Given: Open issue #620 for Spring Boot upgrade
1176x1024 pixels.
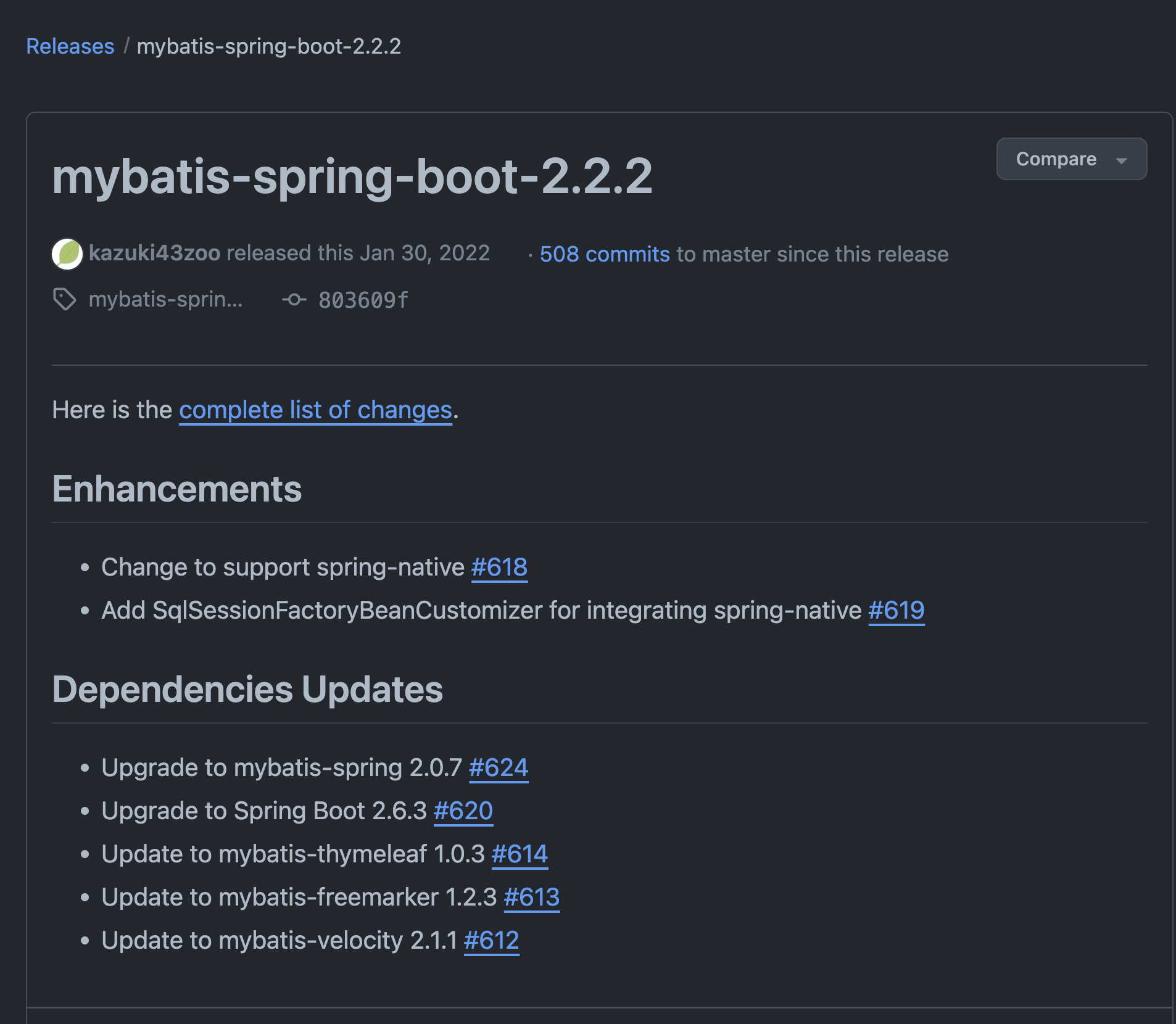Looking at the screenshot, I should coord(463,811).
